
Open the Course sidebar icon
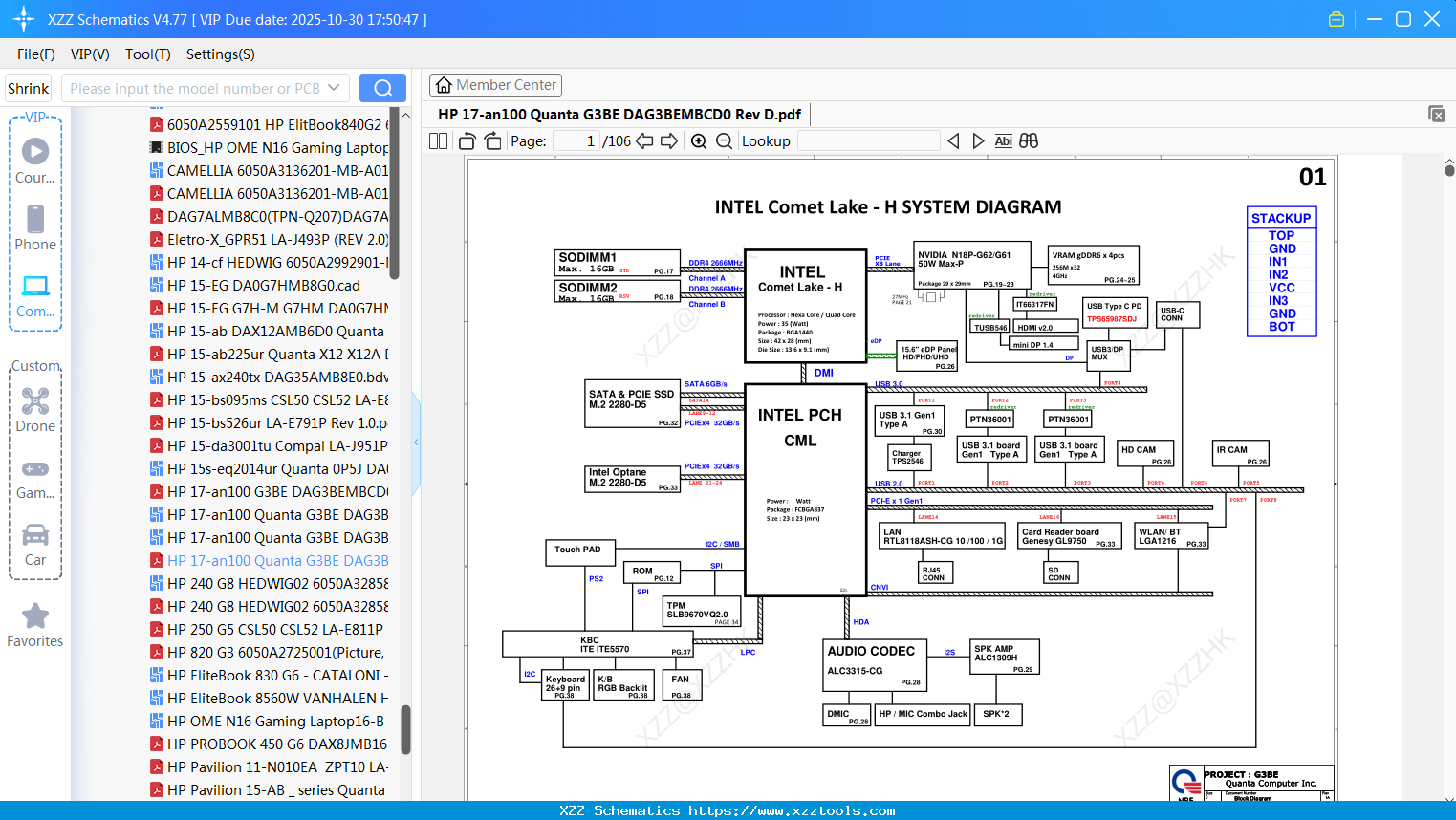tap(35, 161)
